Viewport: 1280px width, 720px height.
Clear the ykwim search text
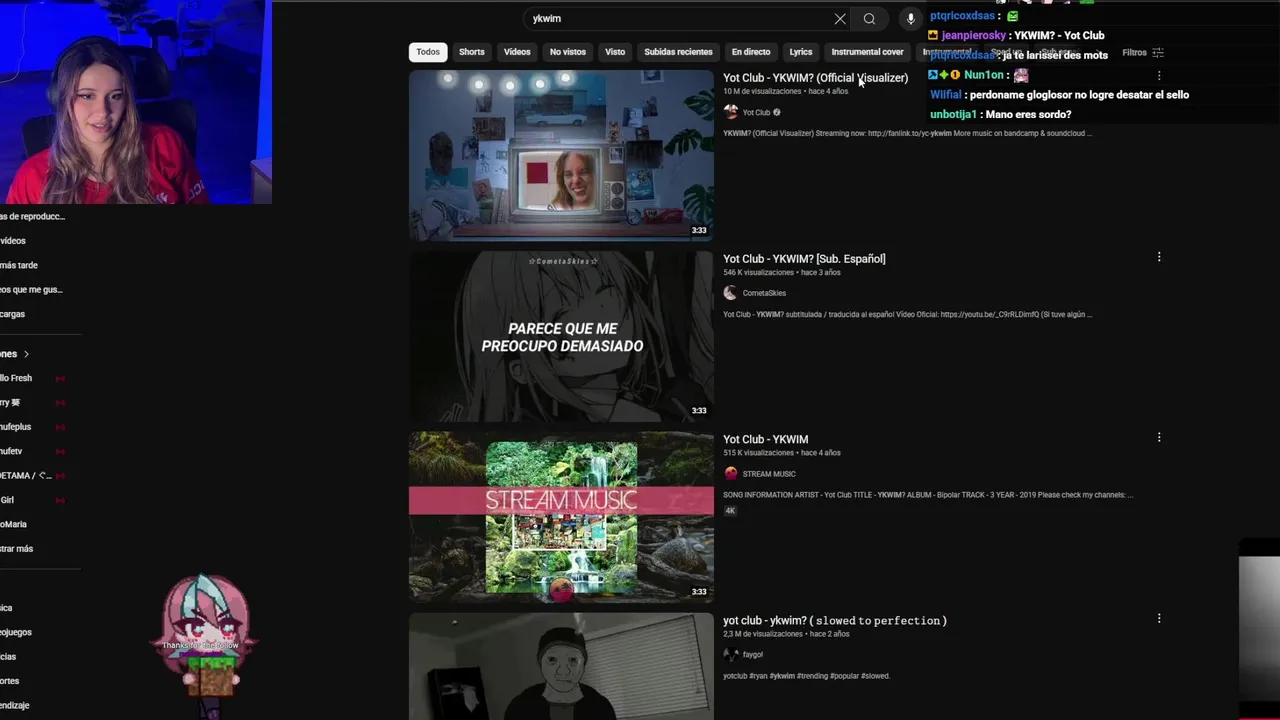(x=840, y=18)
